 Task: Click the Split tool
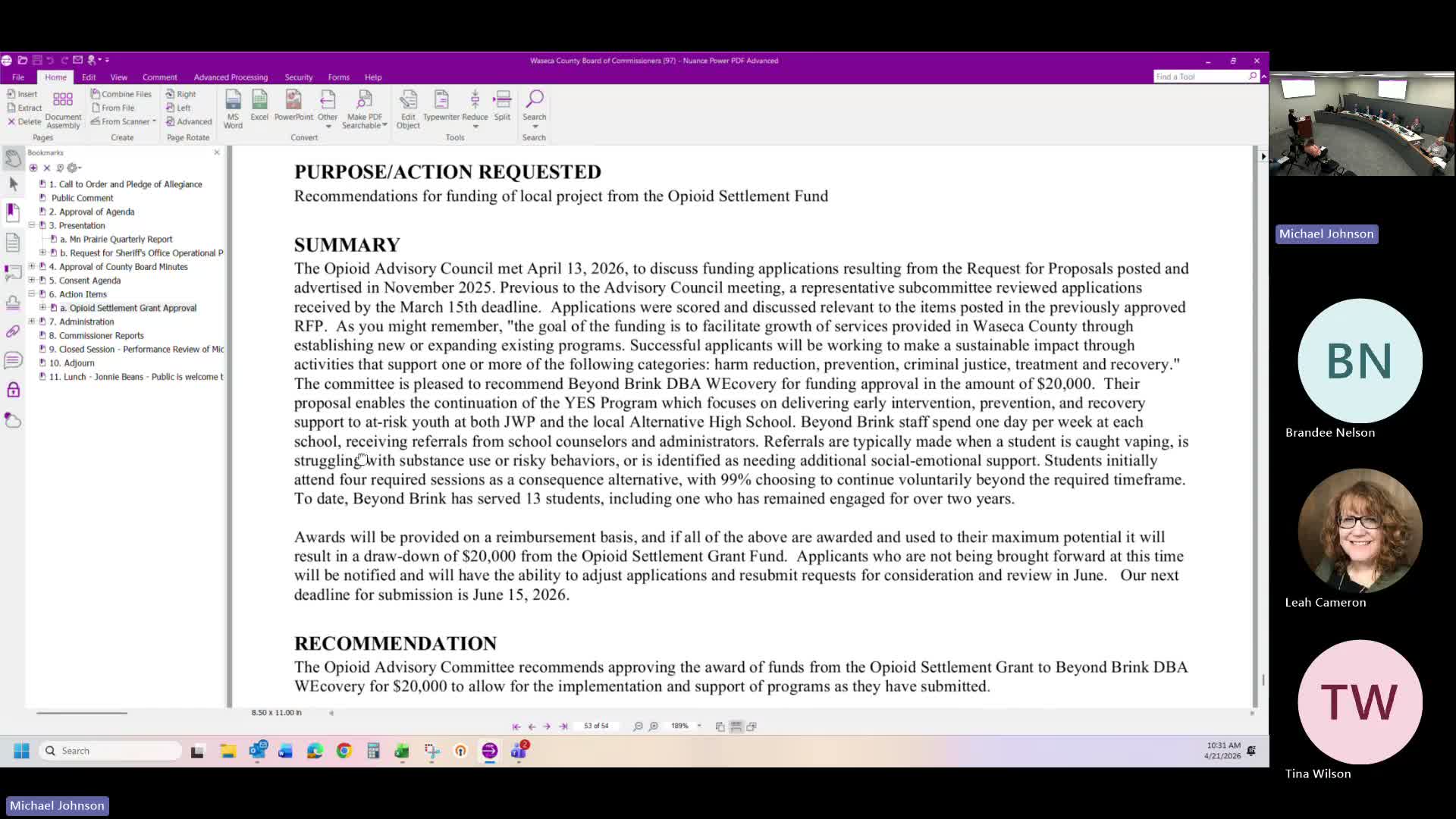tap(502, 105)
